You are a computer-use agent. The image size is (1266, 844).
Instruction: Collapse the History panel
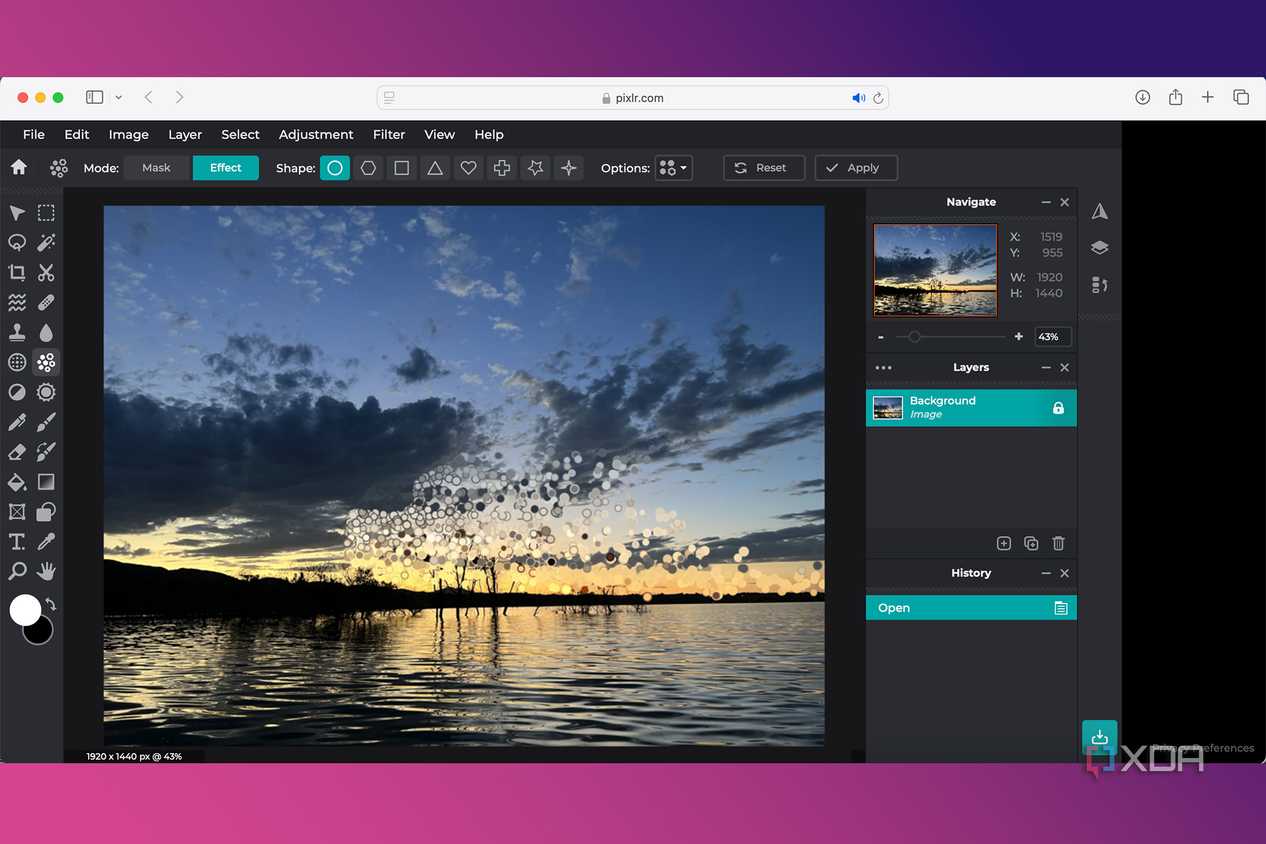(1046, 573)
